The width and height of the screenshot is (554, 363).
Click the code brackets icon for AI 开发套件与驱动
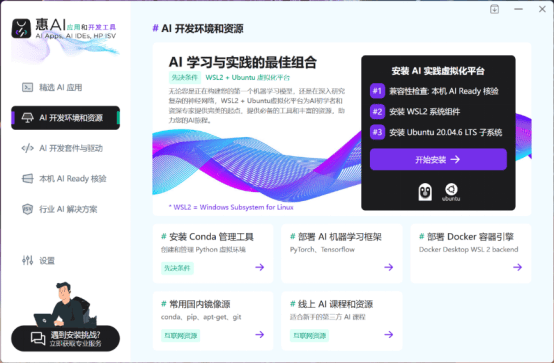tap(28, 148)
